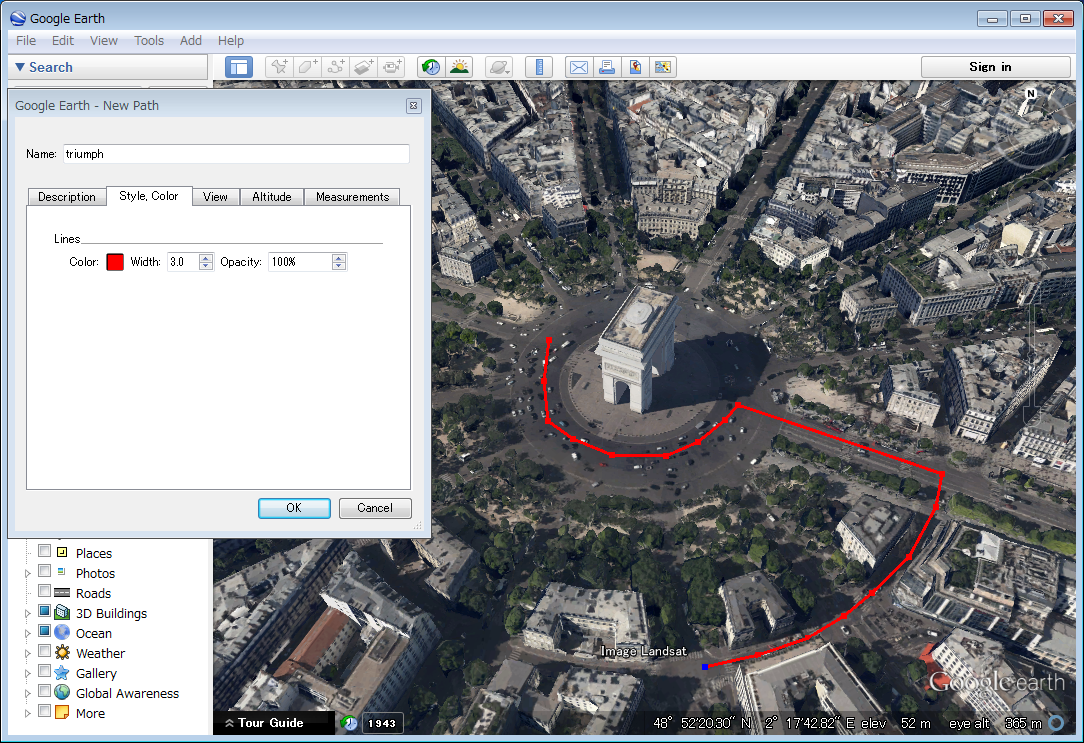
Task: Open the Tools menu
Action: click(149, 41)
